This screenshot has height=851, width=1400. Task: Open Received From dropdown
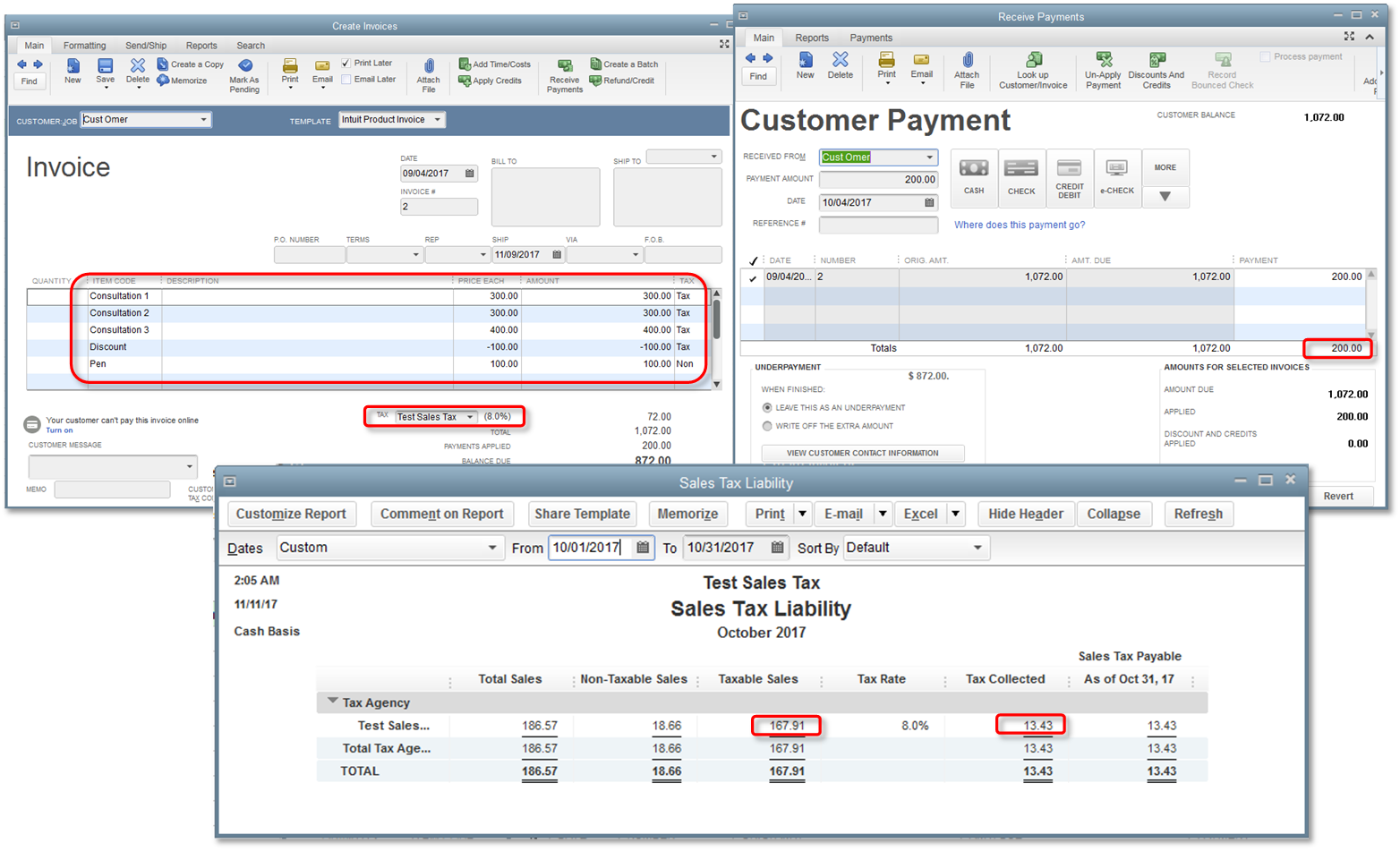click(929, 157)
